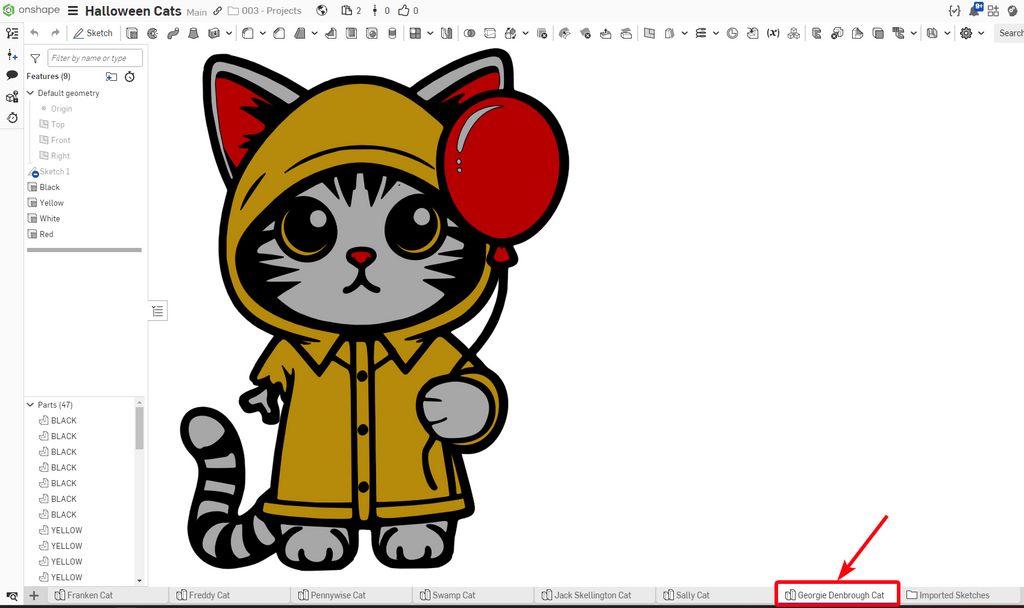Select the Move face tool
Viewport: 1024px width, 608px height.
coord(605,33)
